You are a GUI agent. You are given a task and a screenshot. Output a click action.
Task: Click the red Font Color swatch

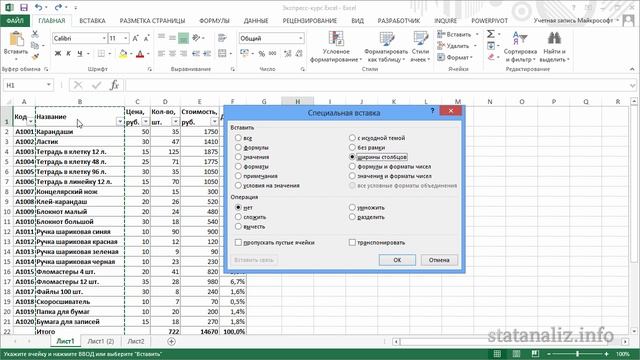coord(140,53)
